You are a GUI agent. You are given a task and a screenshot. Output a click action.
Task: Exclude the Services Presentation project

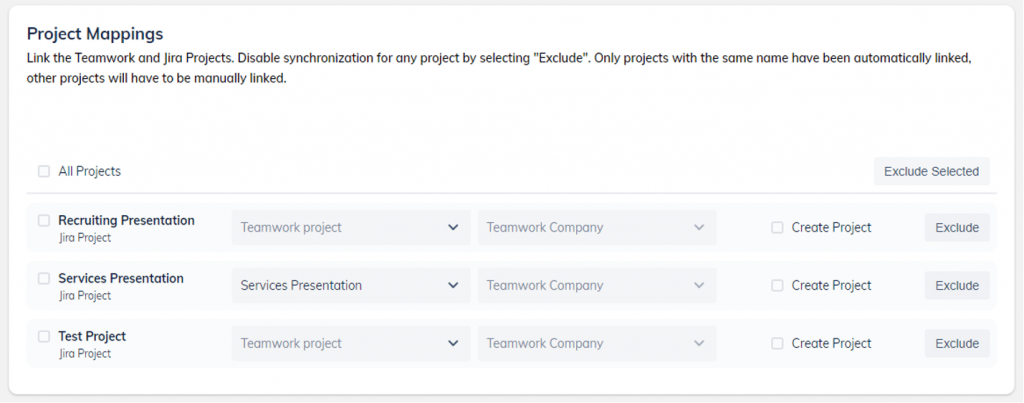click(956, 286)
